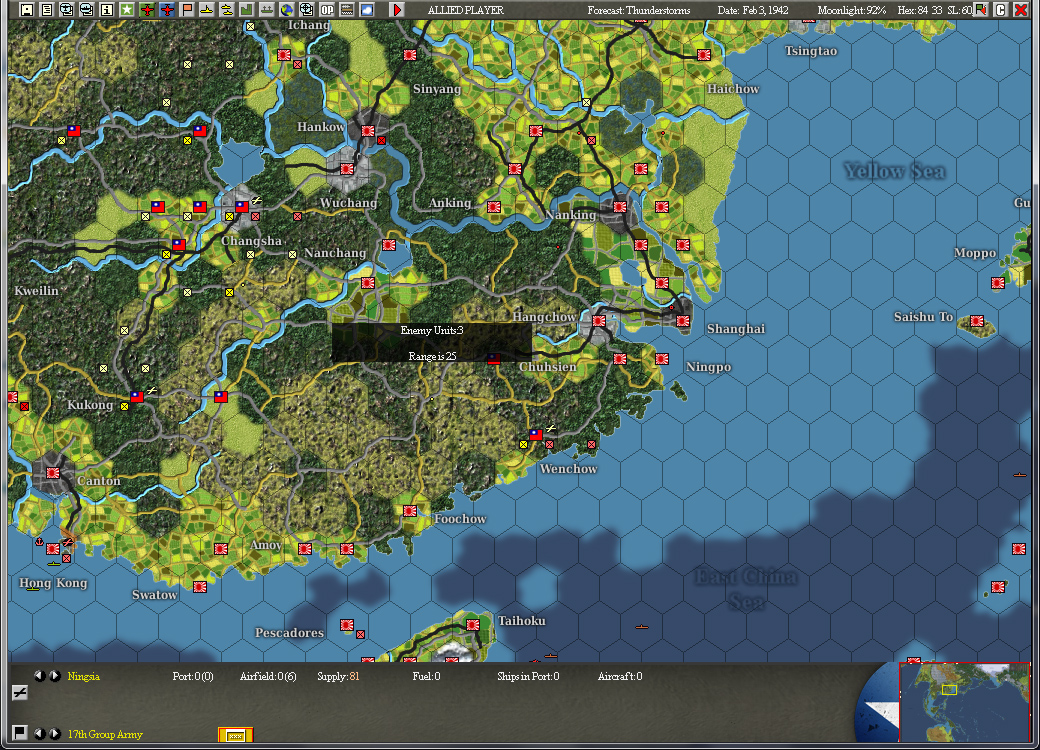Select next unit after 17th Group Army
Screen dimensions: 1040x750
[x=54, y=733]
